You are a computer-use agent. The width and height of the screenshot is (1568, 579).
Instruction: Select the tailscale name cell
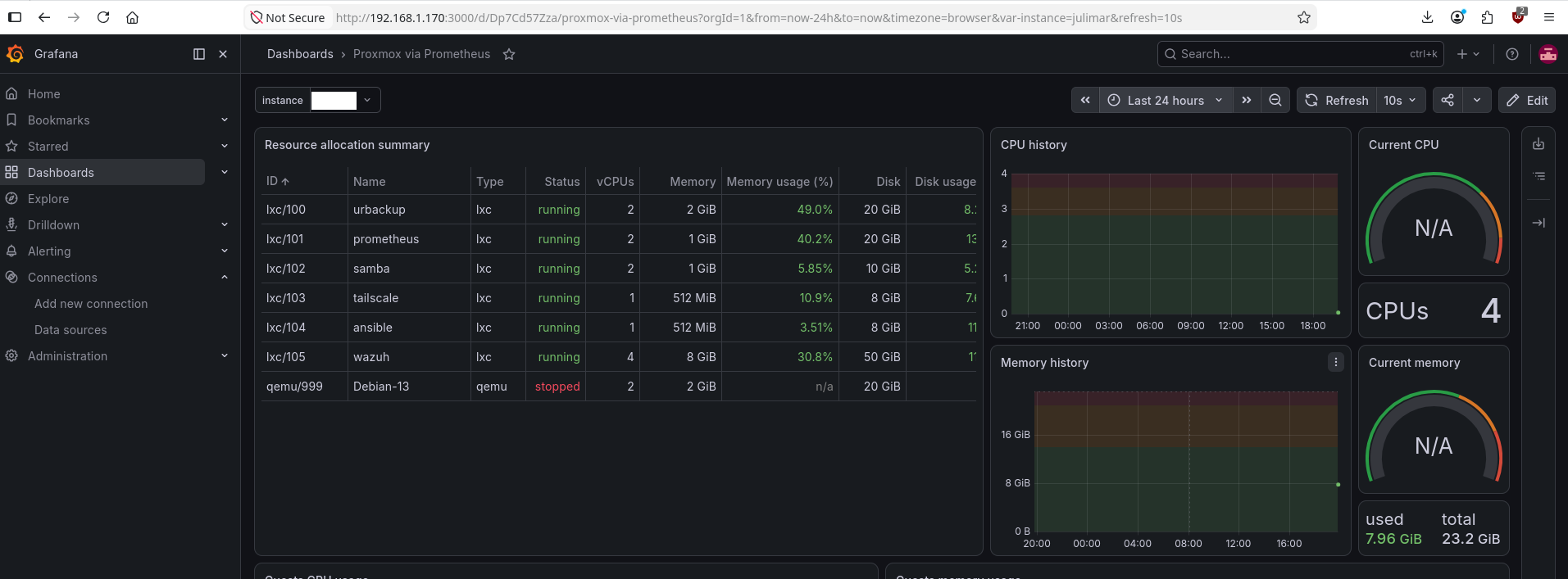click(x=409, y=298)
